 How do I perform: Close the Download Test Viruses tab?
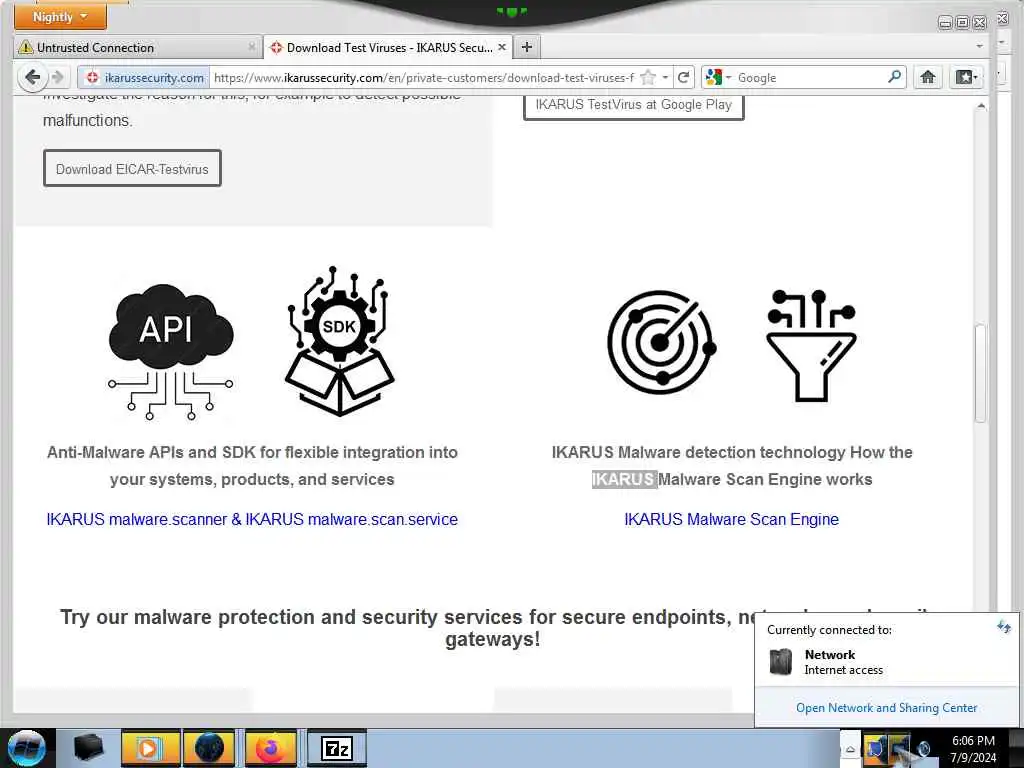[502, 47]
